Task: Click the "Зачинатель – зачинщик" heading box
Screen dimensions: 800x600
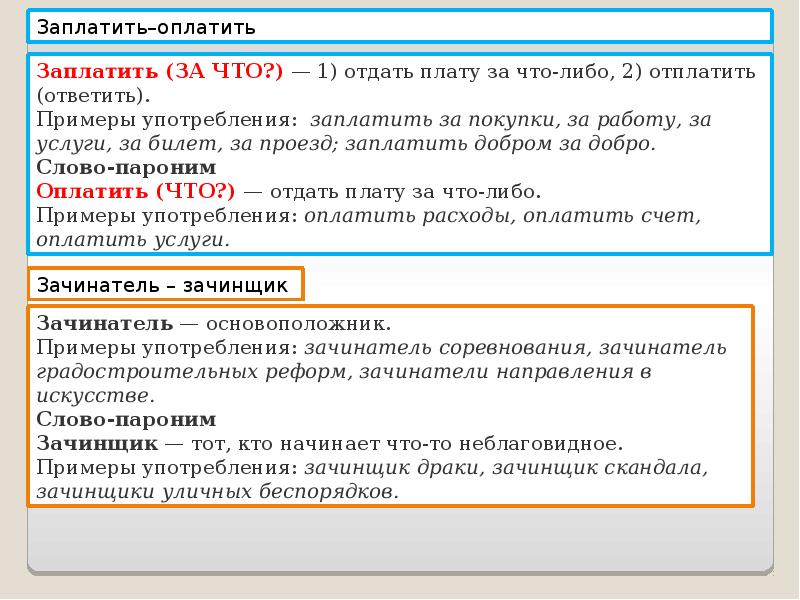Action: point(165,285)
